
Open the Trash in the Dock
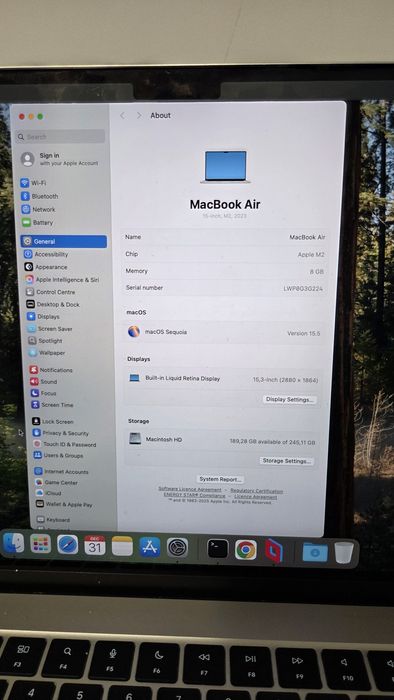(x=344, y=553)
